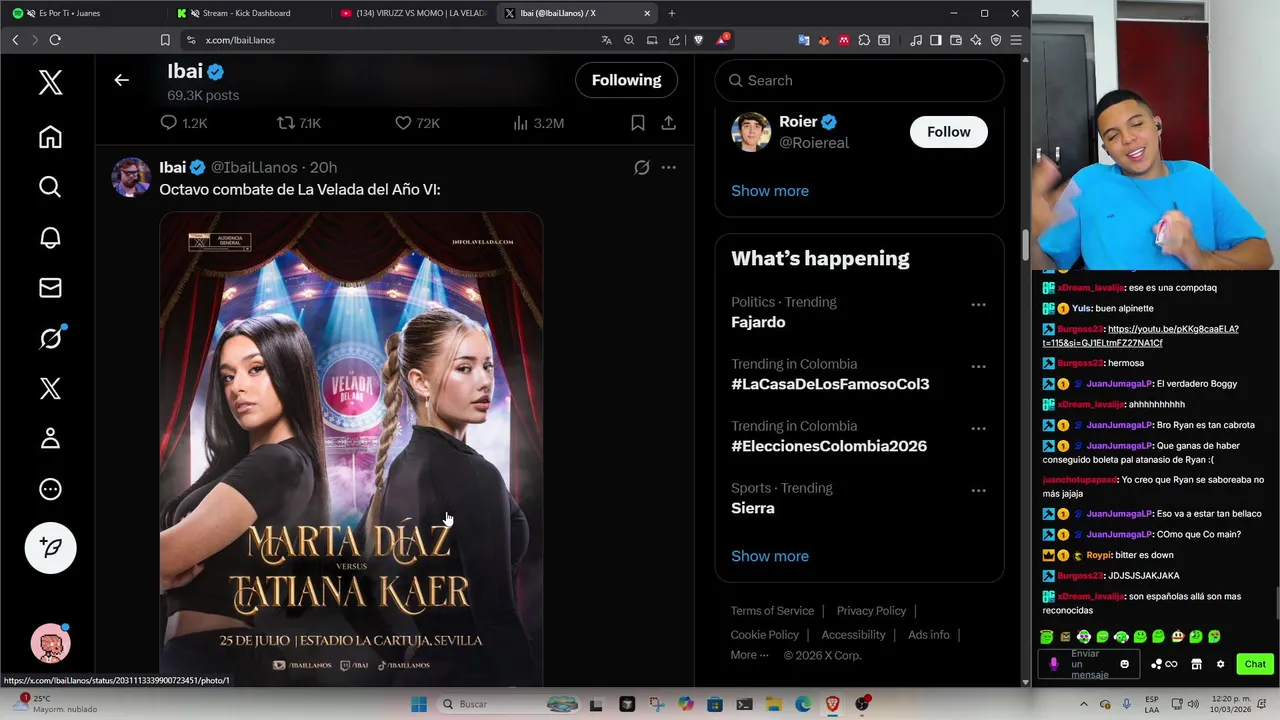Open Terms of Service footer link
1280x720 pixels.
[772, 611]
